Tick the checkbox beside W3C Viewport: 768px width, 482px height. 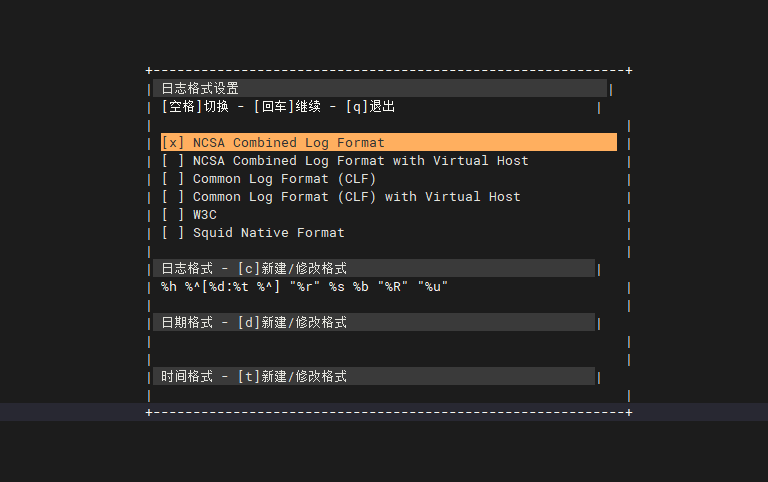tap(173, 215)
